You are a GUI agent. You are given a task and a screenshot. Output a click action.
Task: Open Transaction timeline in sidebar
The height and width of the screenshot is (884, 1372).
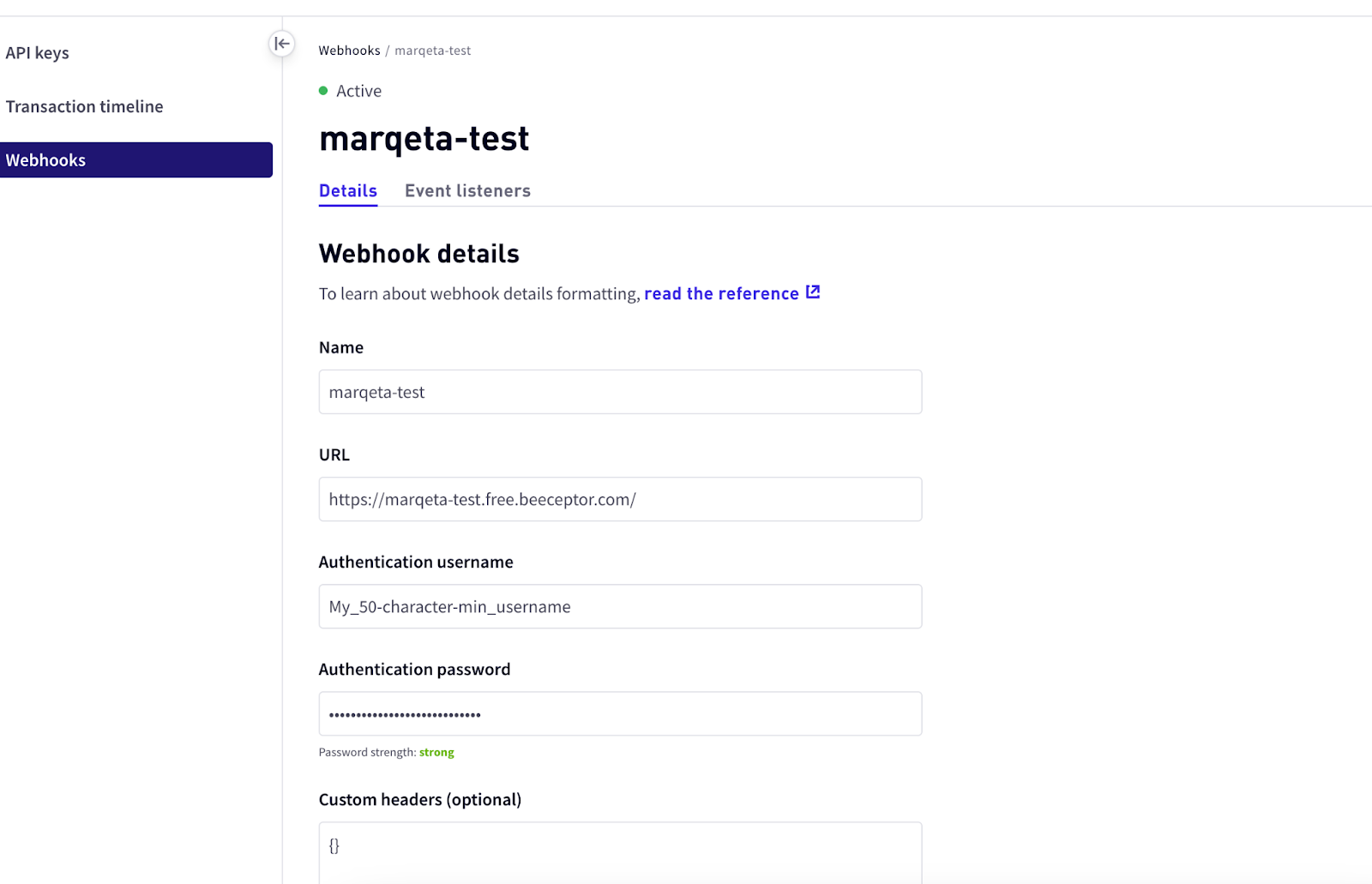tap(84, 106)
